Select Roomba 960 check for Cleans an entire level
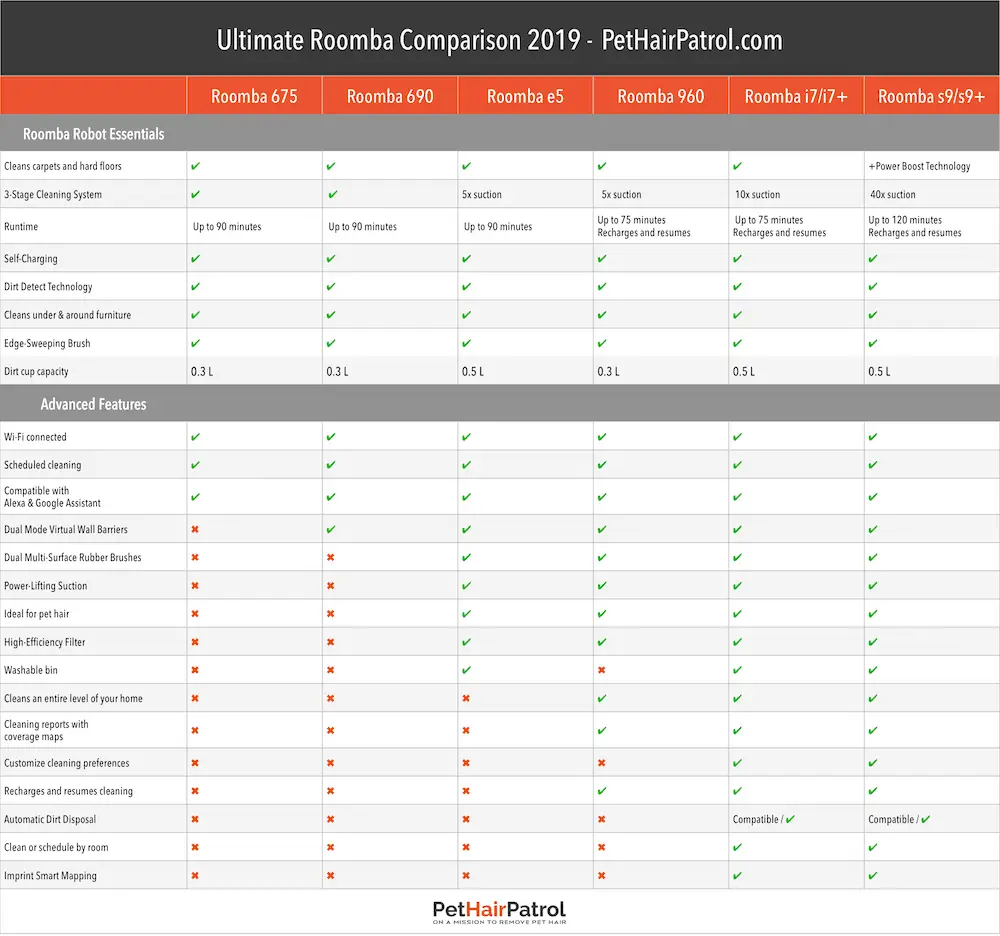 (x=601, y=698)
